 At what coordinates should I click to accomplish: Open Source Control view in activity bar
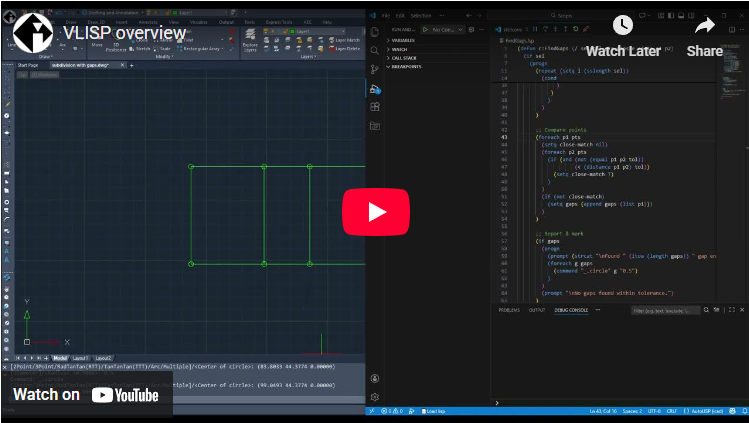(x=375, y=69)
